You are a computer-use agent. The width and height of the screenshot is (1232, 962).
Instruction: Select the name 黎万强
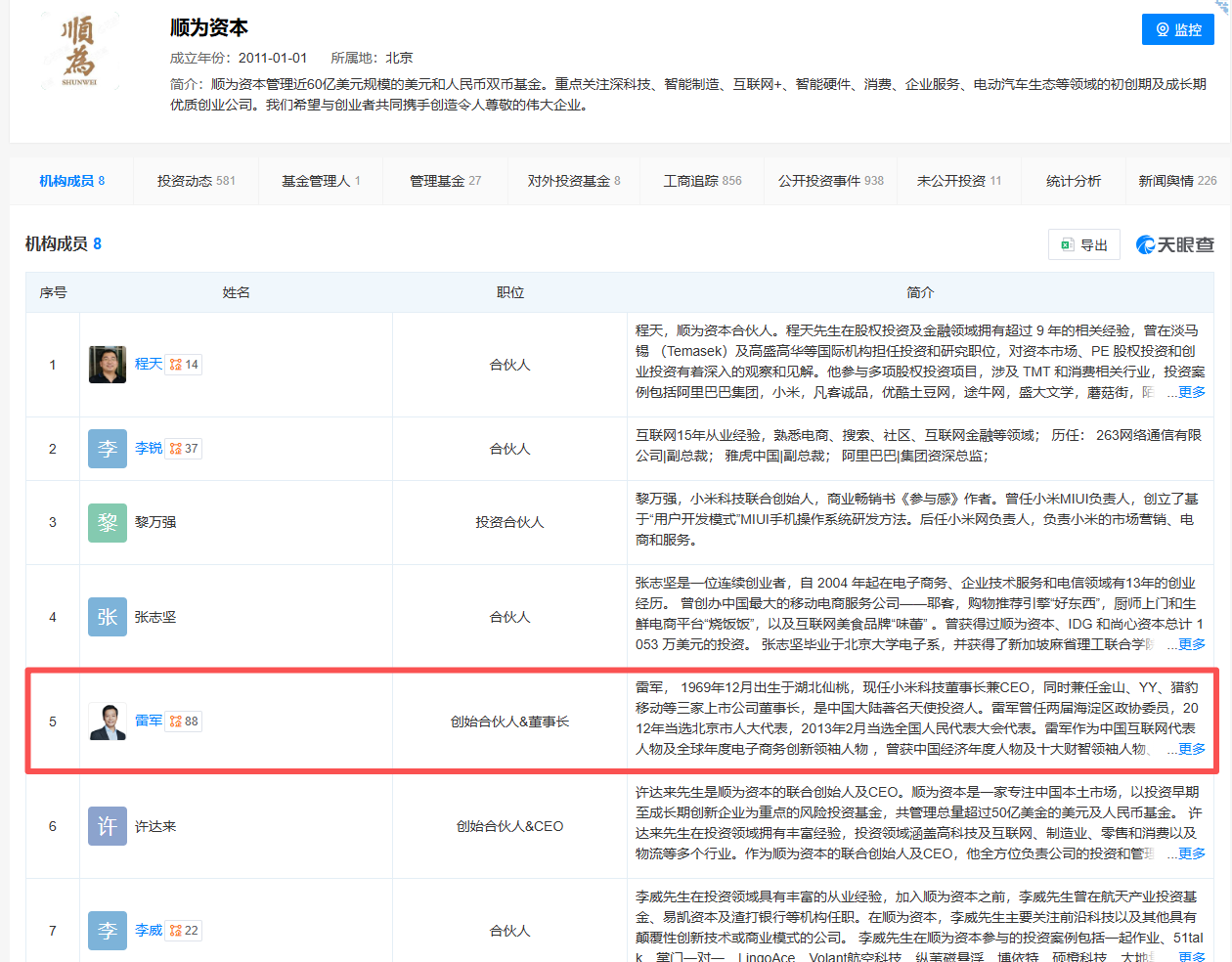(155, 522)
